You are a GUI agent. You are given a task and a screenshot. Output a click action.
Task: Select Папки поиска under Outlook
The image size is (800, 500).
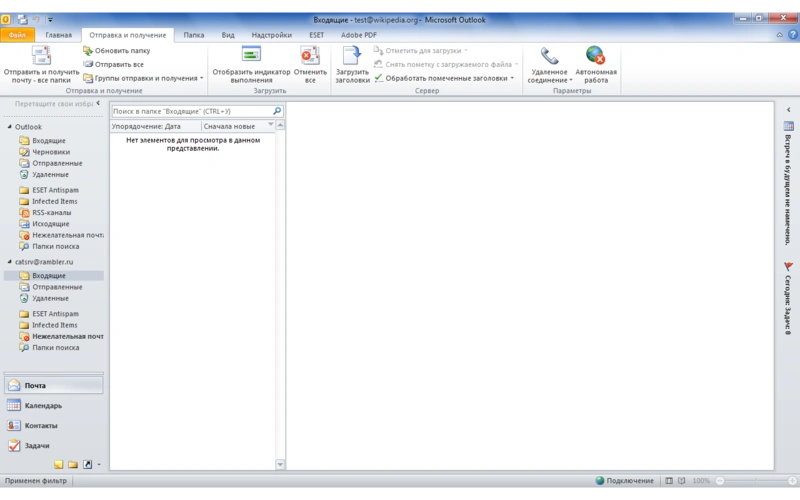pyautogui.click(x=56, y=246)
